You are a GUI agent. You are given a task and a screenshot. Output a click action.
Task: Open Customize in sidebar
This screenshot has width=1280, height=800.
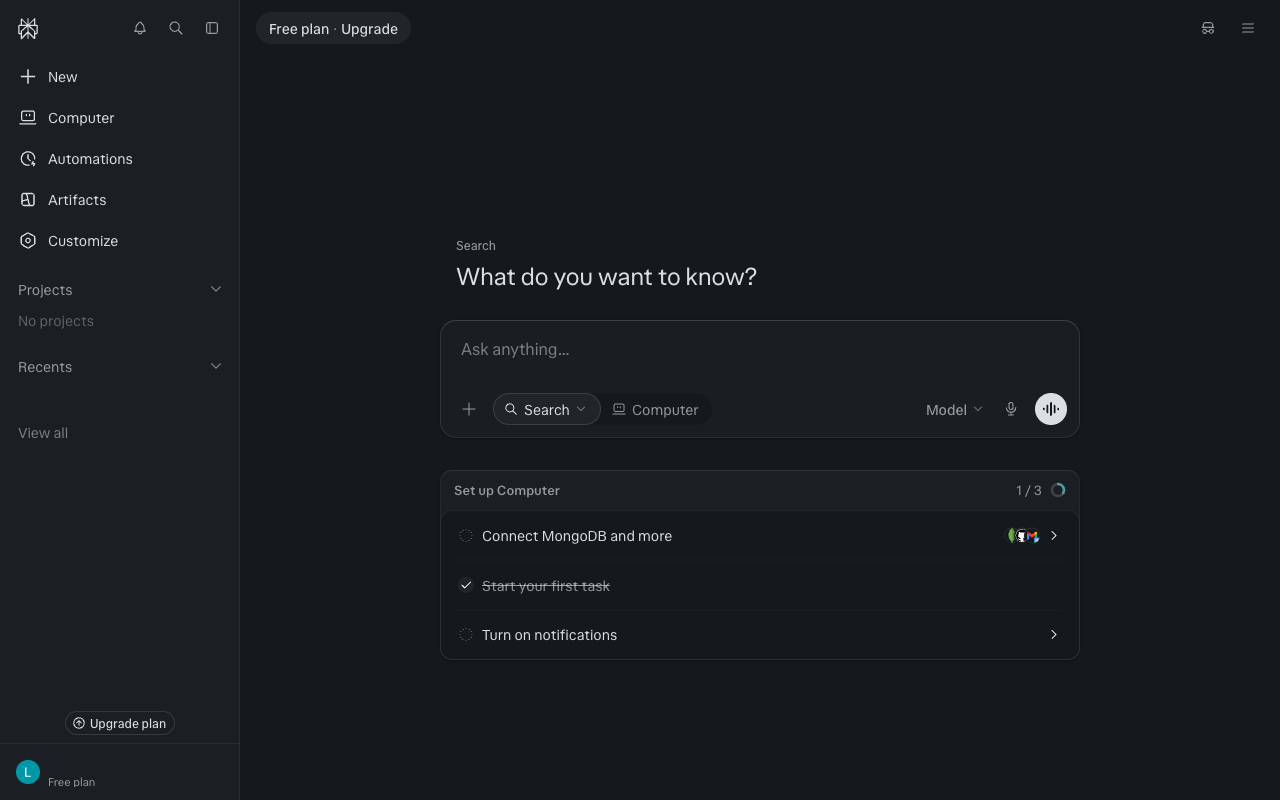pos(120,241)
